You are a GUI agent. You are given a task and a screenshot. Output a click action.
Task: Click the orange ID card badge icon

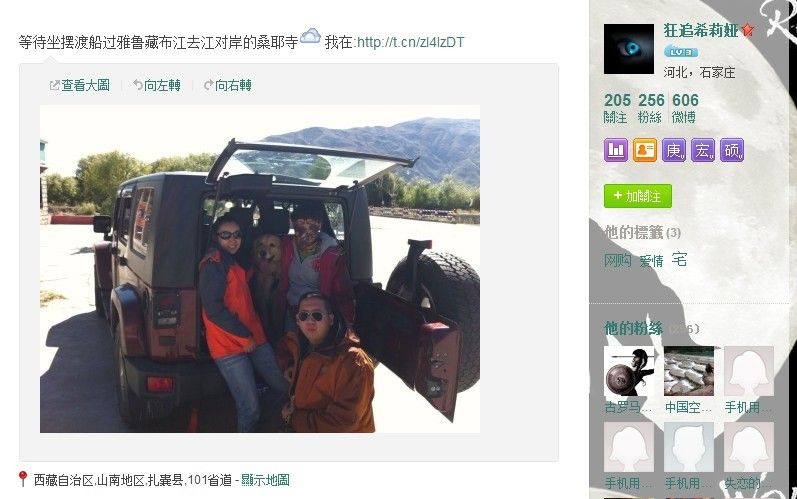point(645,150)
